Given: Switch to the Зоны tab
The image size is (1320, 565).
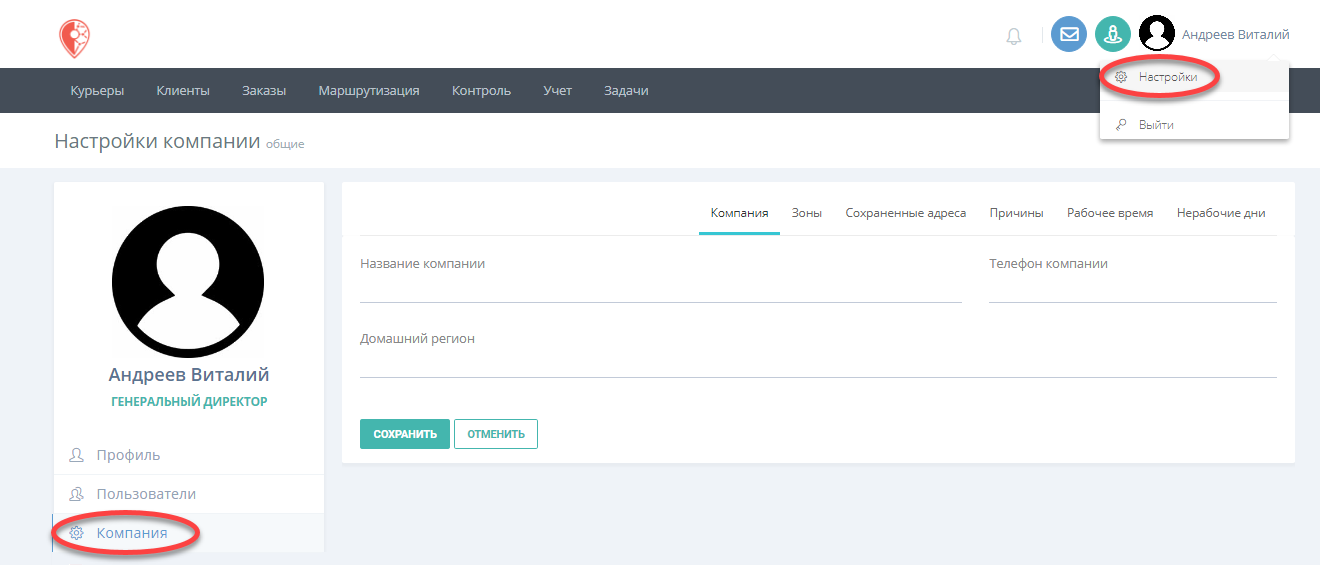Looking at the screenshot, I should coord(807,213).
